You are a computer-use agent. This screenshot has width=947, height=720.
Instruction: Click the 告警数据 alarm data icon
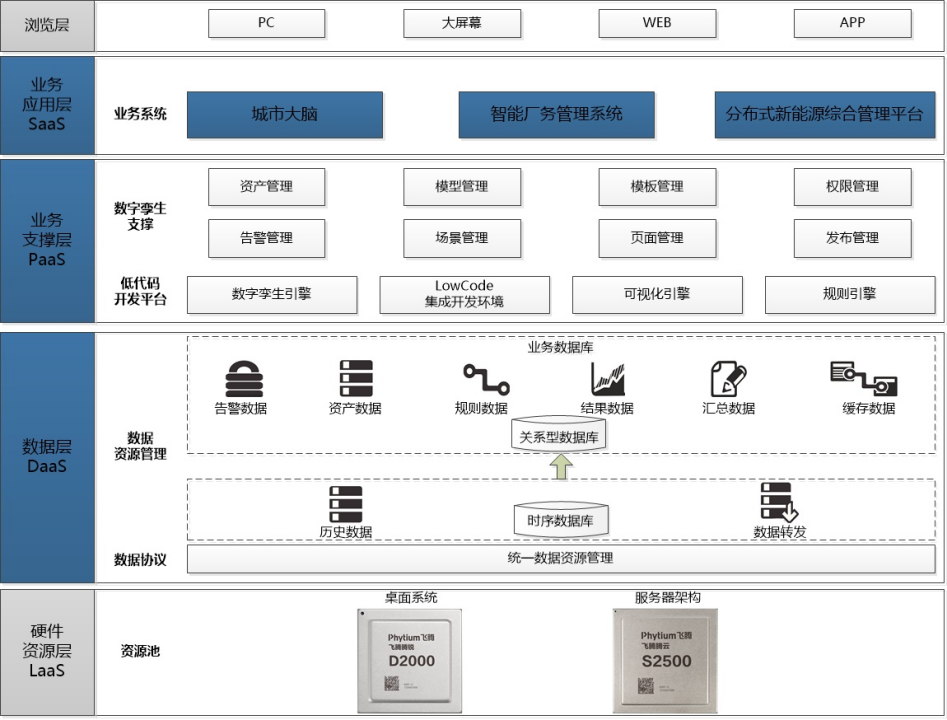click(240, 379)
